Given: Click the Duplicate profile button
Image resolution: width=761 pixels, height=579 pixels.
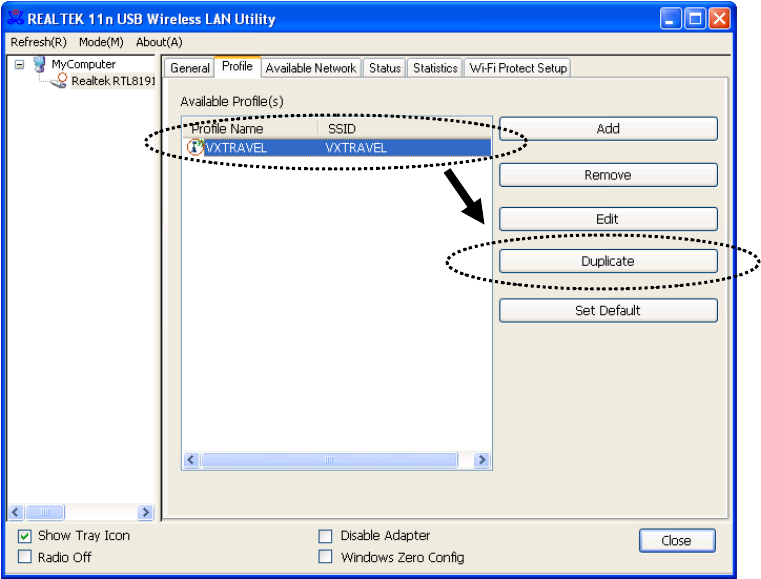Looking at the screenshot, I should [x=608, y=261].
